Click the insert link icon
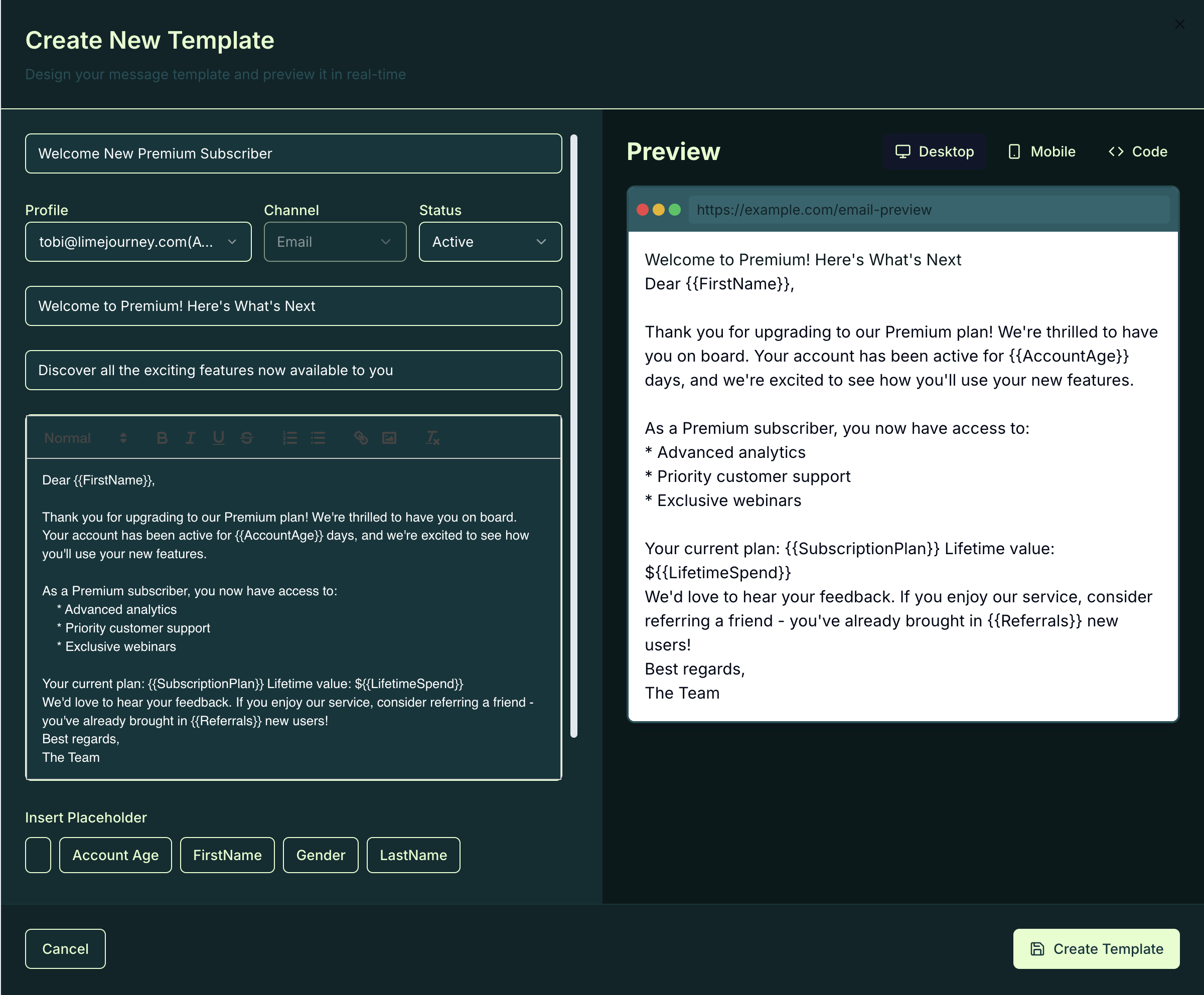 pyautogui.click(x=361, y=438)
